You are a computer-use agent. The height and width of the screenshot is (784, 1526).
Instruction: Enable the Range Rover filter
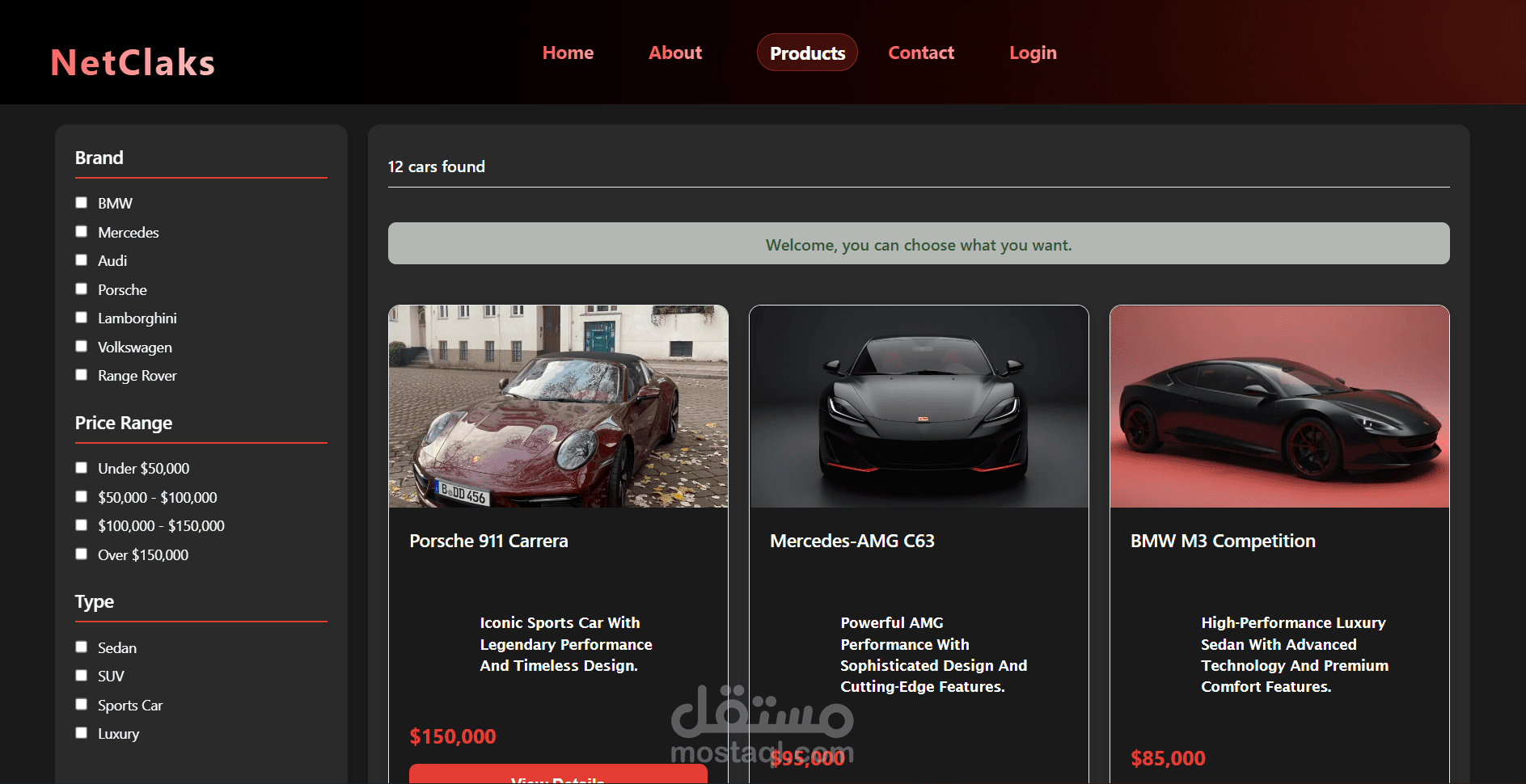pos(81,375)
